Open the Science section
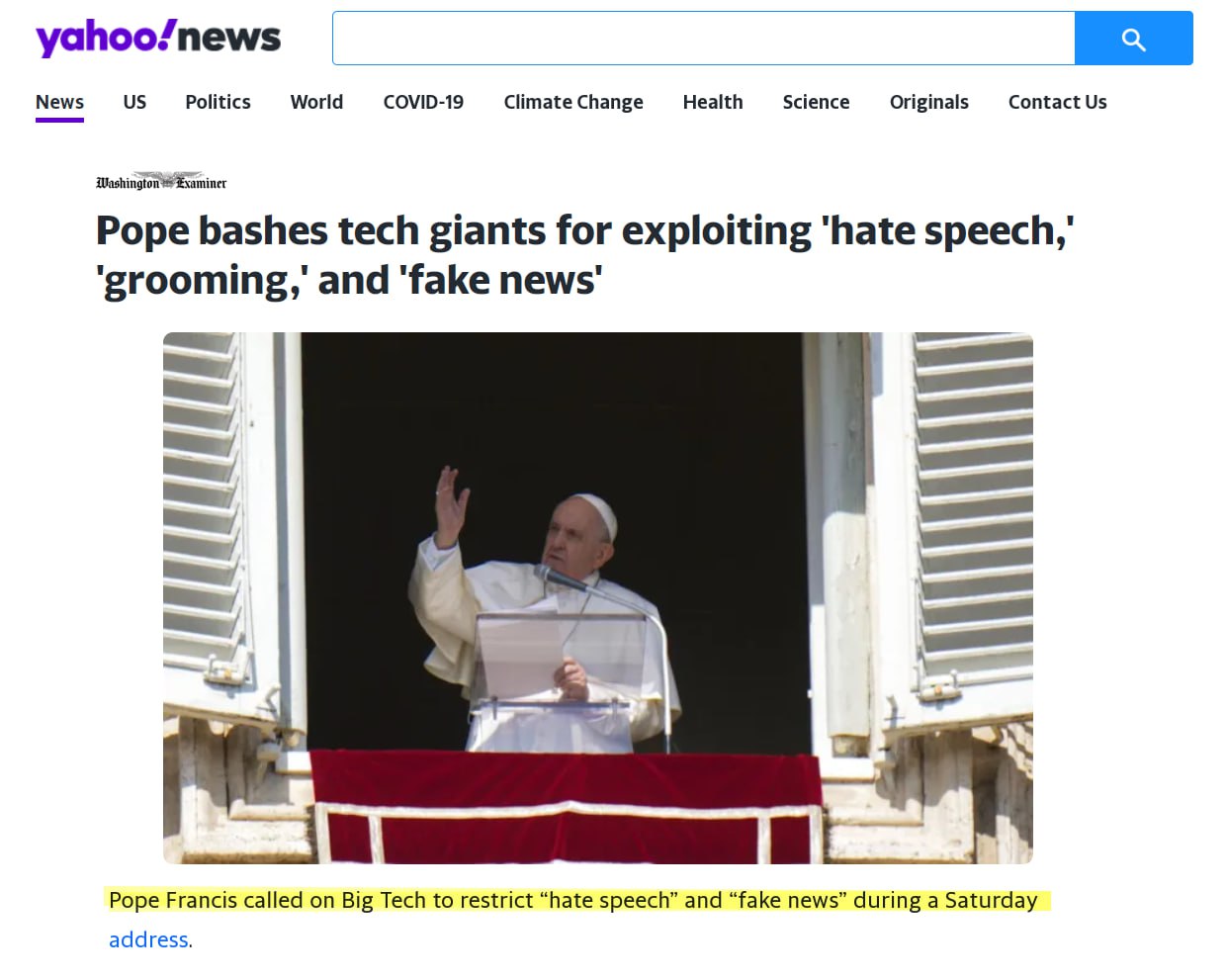Viewport: 1227px width, 980px height. (816, 102)
